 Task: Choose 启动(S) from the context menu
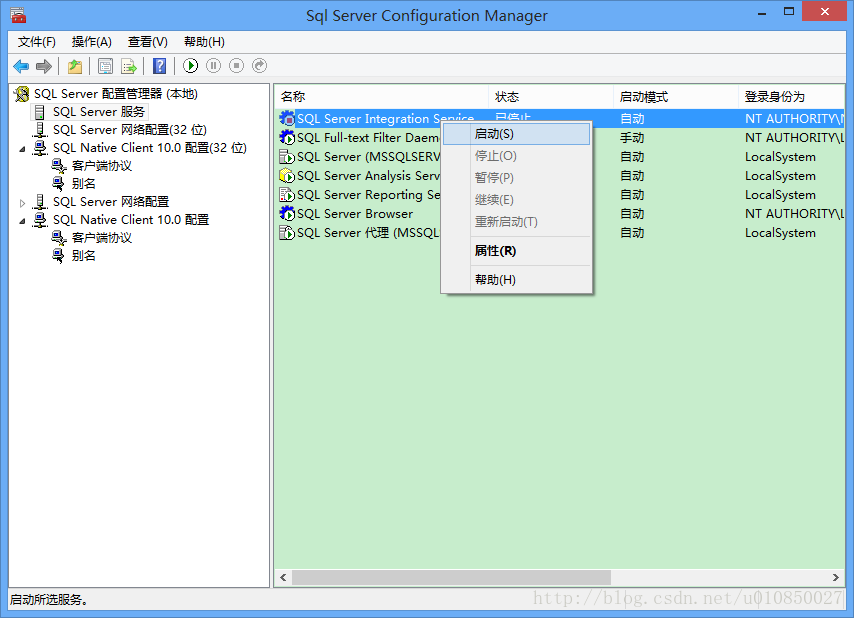[x=494, y=134]
